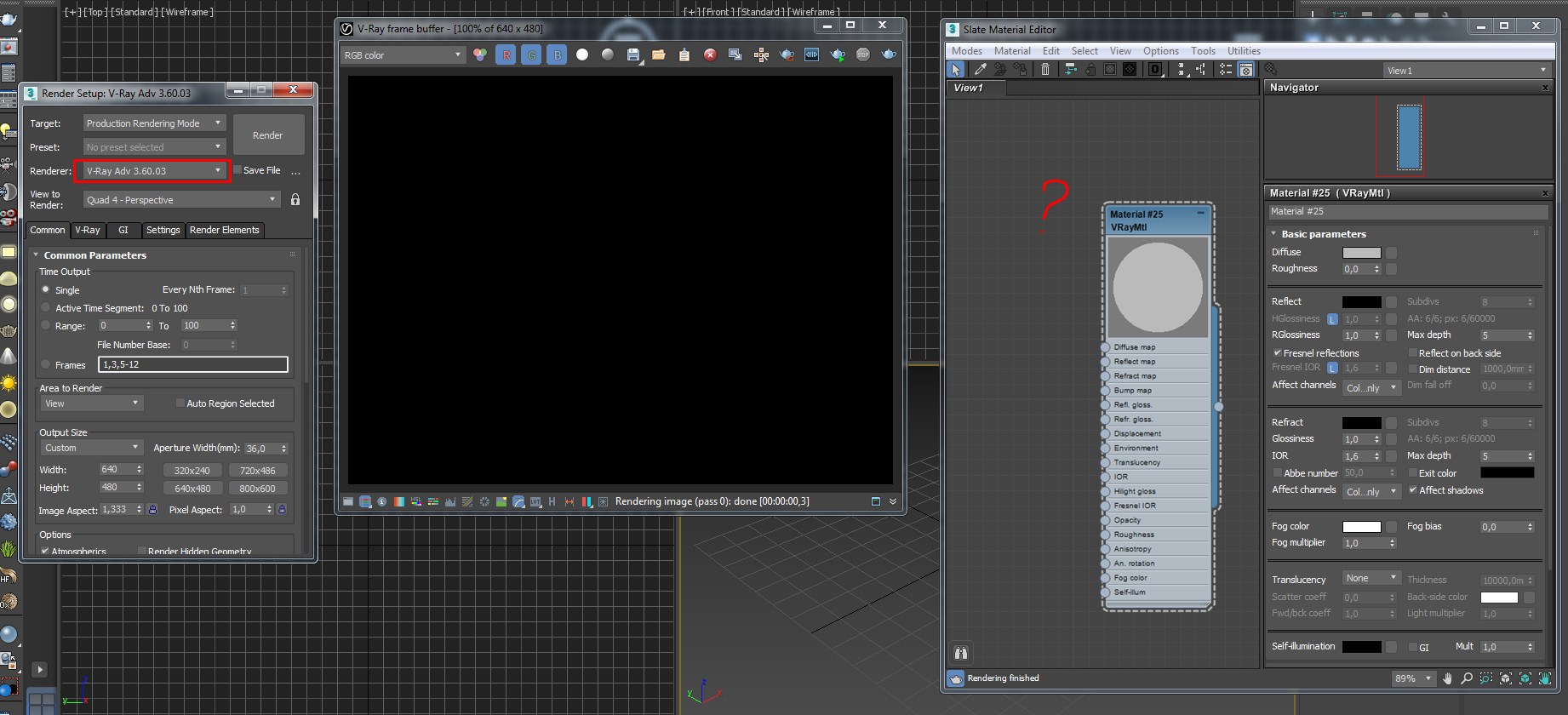Open the RGB color channel dropdown
1568x715 pixels.
pos(403,54)
